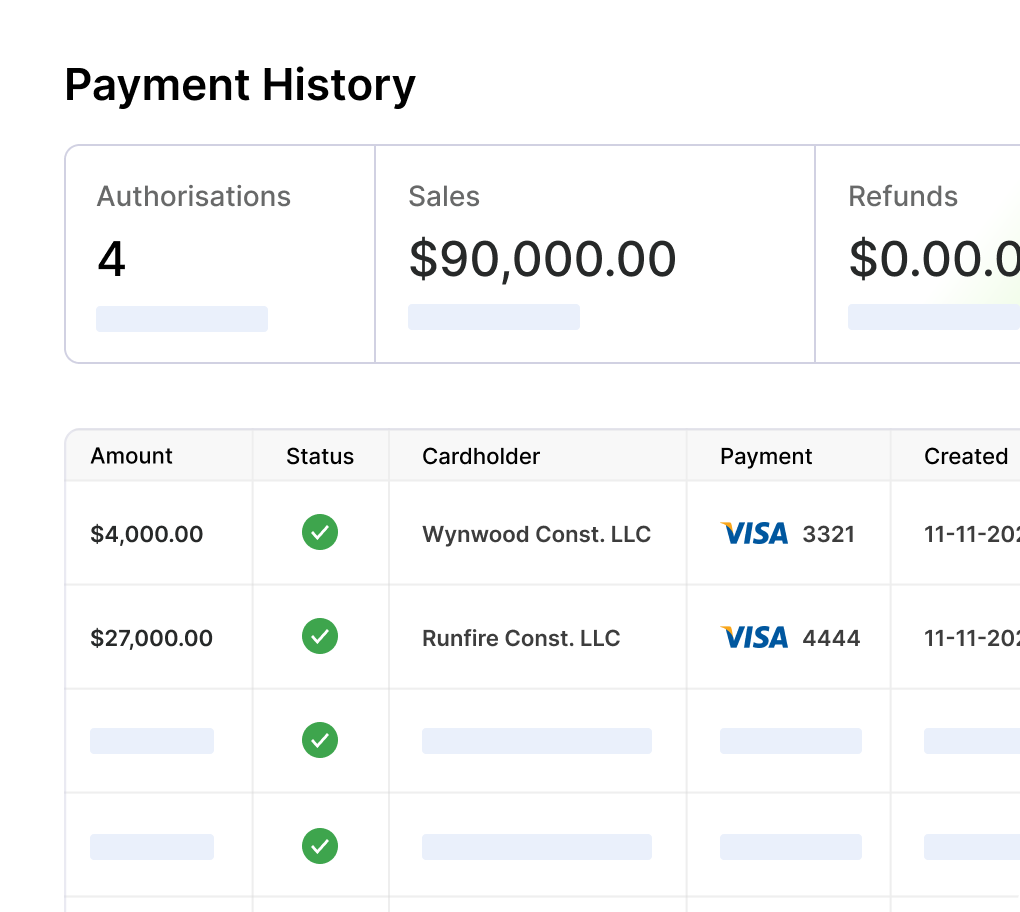Image resolution: width=1020 pixels, height=912 pixels.
Task: Click the Payment History heading
Action: pos(240,85)
